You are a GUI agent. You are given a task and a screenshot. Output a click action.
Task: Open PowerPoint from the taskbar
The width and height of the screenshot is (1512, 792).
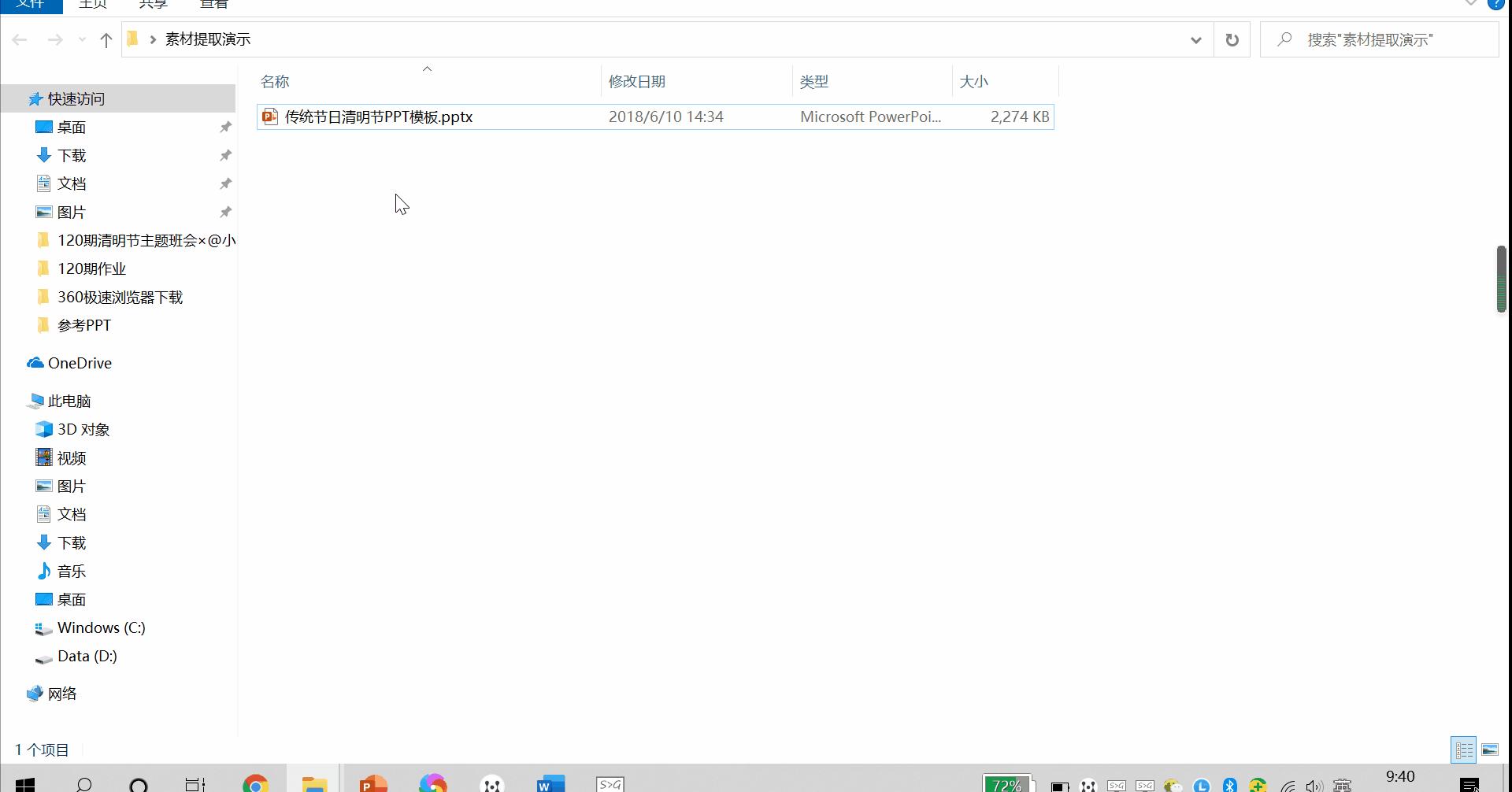pos(373,783)
